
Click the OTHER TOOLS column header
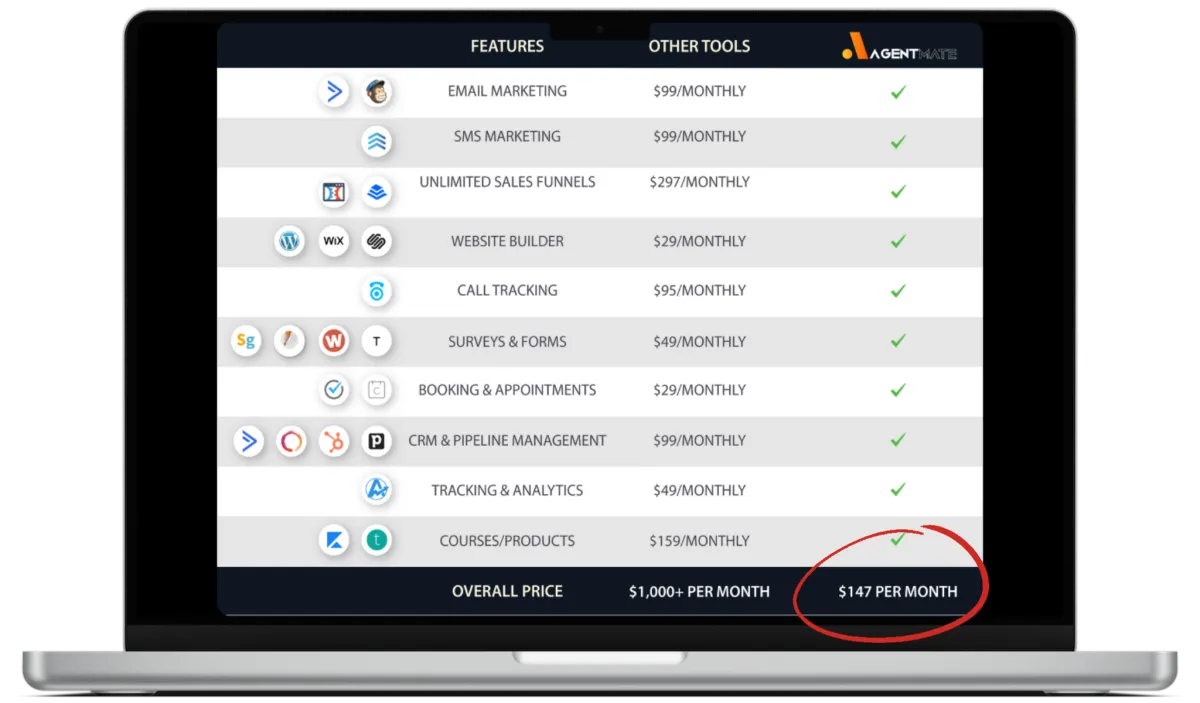click(x=699, y=46)
